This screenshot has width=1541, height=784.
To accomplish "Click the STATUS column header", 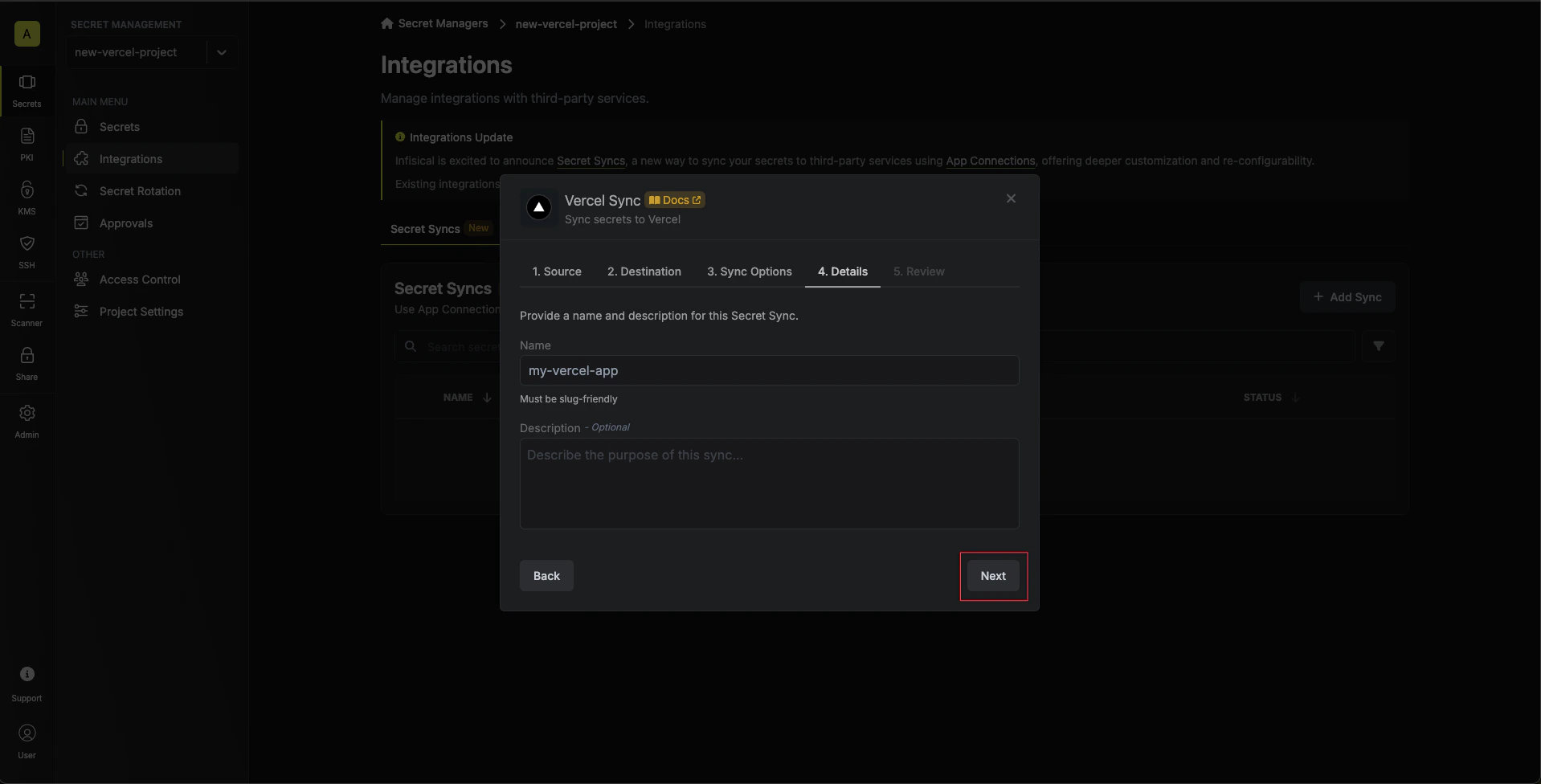I will (1262, 398).
